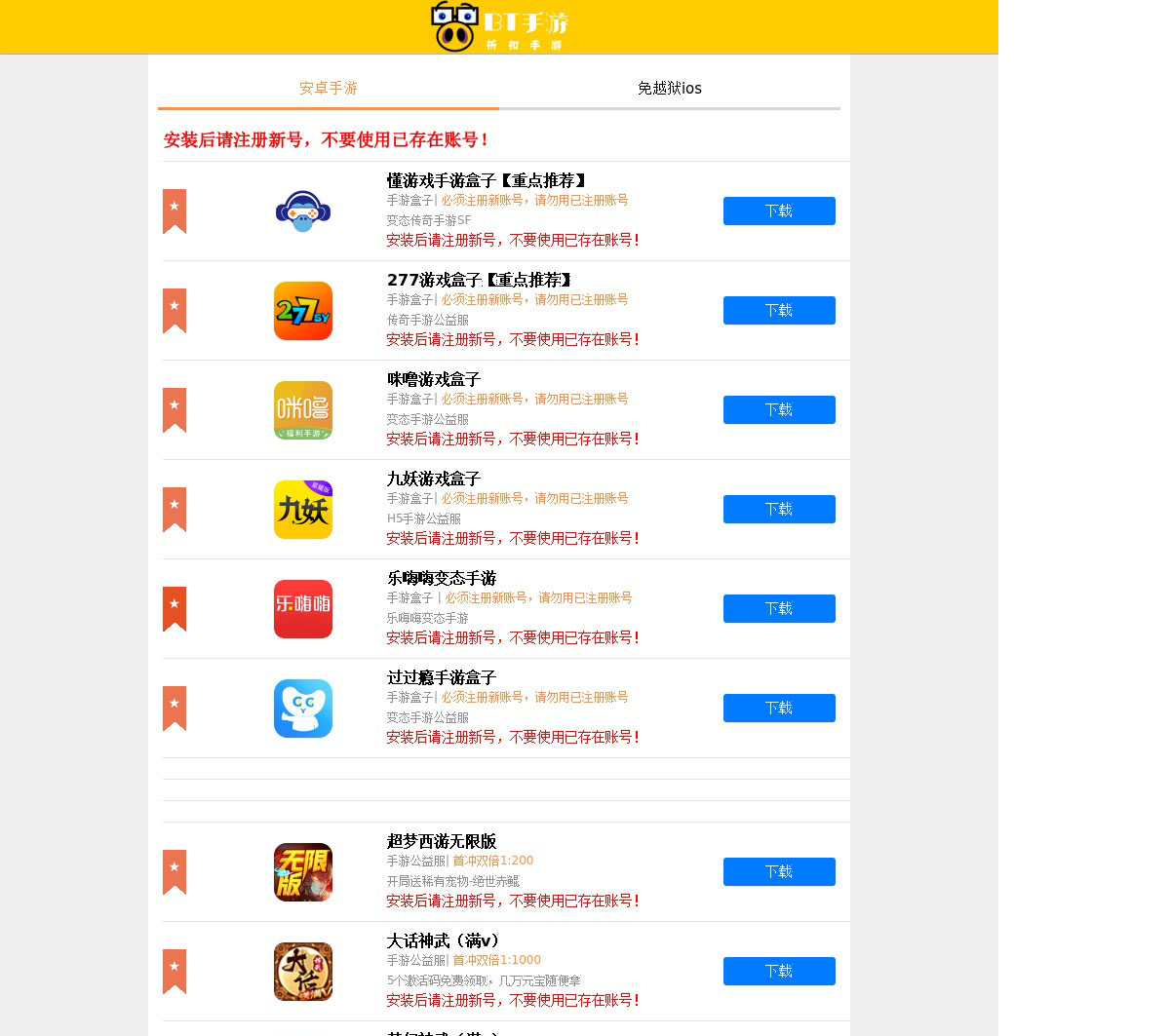Viewport: 1170px width, 1036px height.
Task: Open title 277游戏盒子【重点推荐】
Action: tap(481, 280)
